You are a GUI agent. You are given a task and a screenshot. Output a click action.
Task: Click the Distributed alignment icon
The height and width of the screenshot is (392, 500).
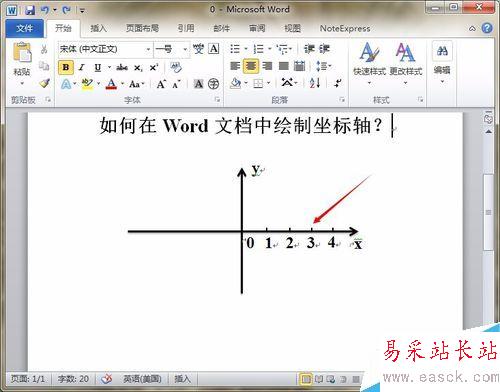pos(299,66)
